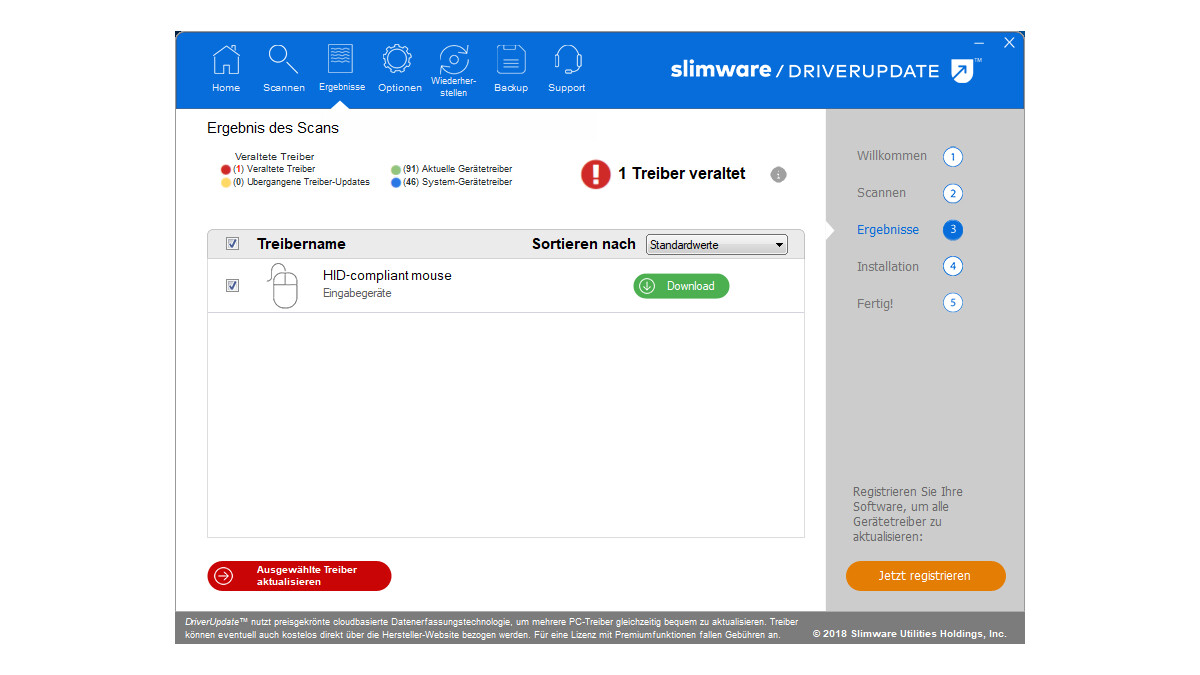
Task: Click the yellow Übergangene Treiber-Updates legend dot
Action: click(x=226, y=183)
